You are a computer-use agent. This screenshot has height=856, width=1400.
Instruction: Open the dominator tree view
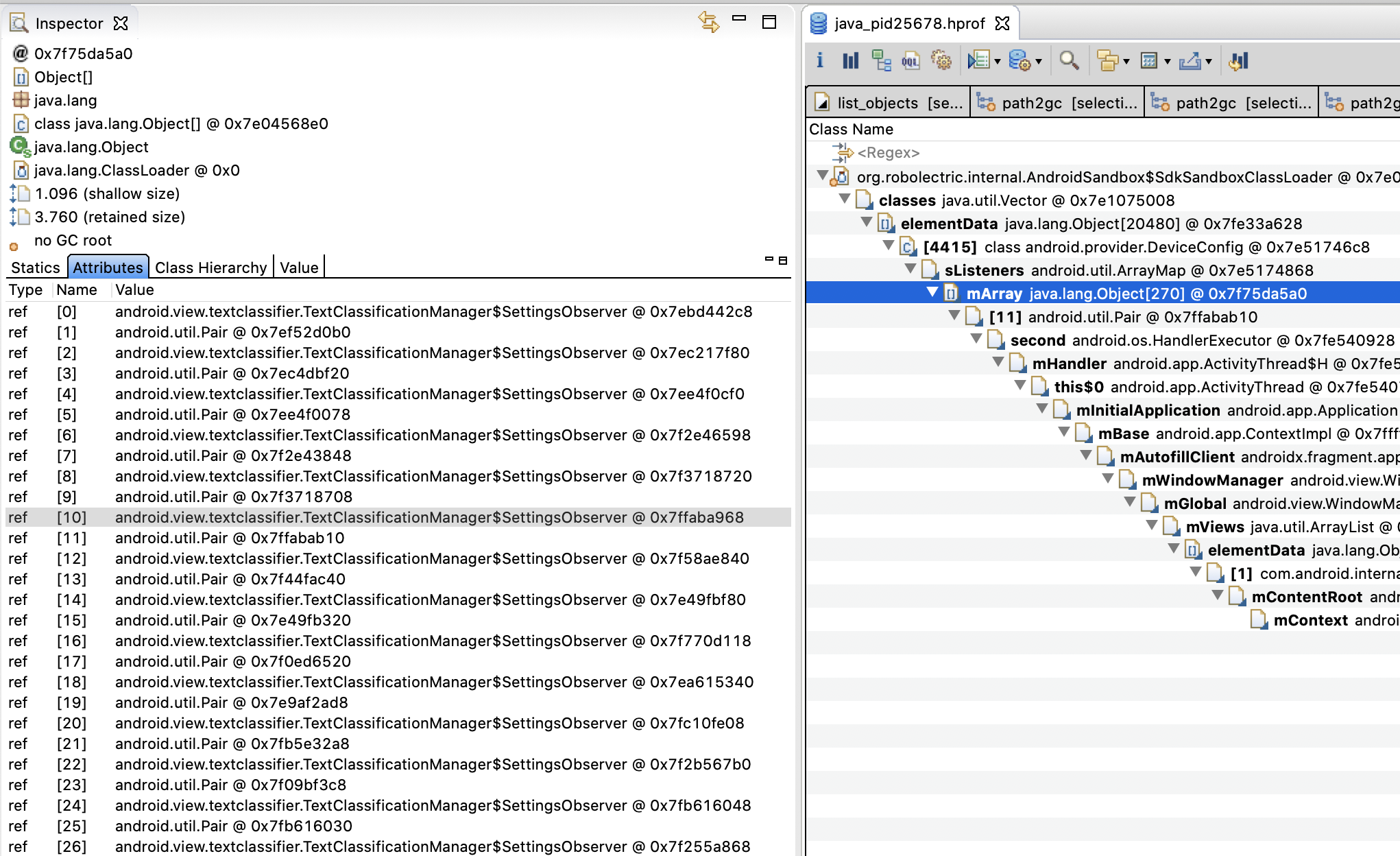tap(881, 60)
